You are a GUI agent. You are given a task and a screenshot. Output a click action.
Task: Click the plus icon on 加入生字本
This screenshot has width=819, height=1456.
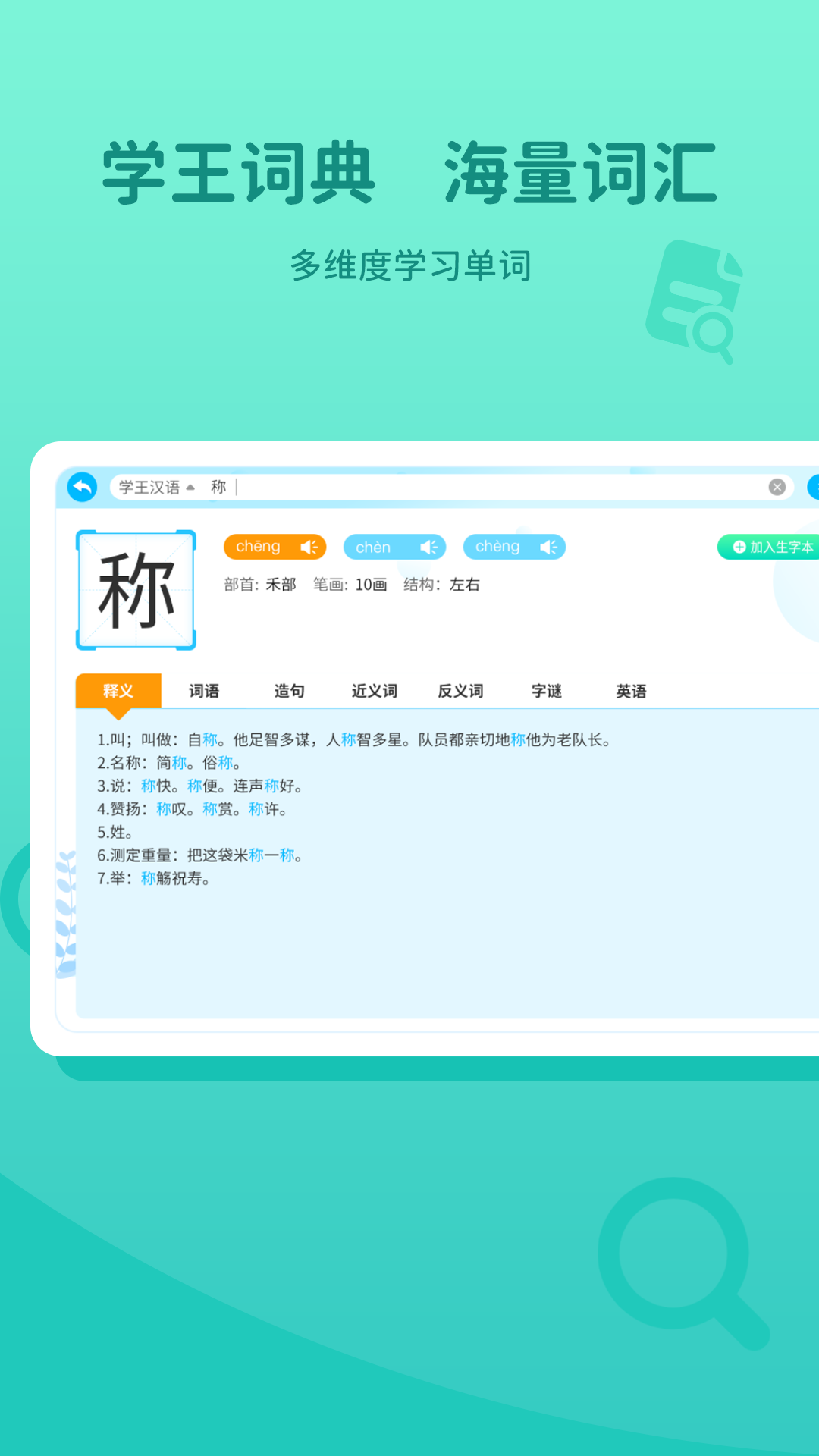click(739, 547)
